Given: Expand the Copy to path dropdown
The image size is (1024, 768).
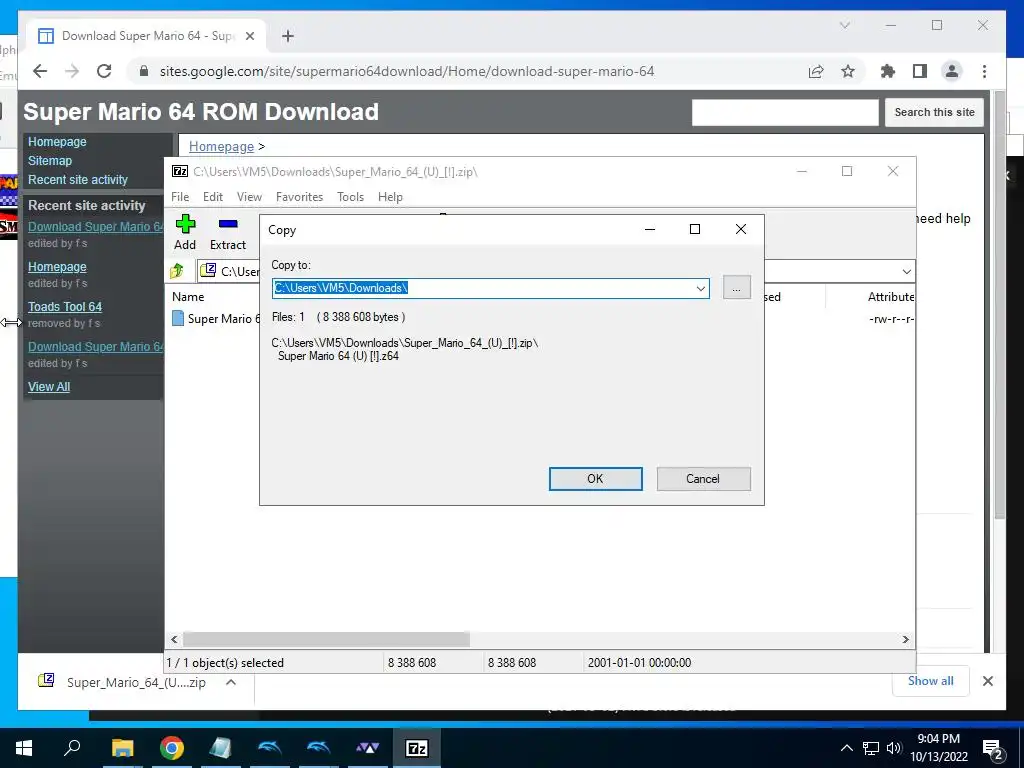Looking at the screenshot, I should tap(700, 288).
